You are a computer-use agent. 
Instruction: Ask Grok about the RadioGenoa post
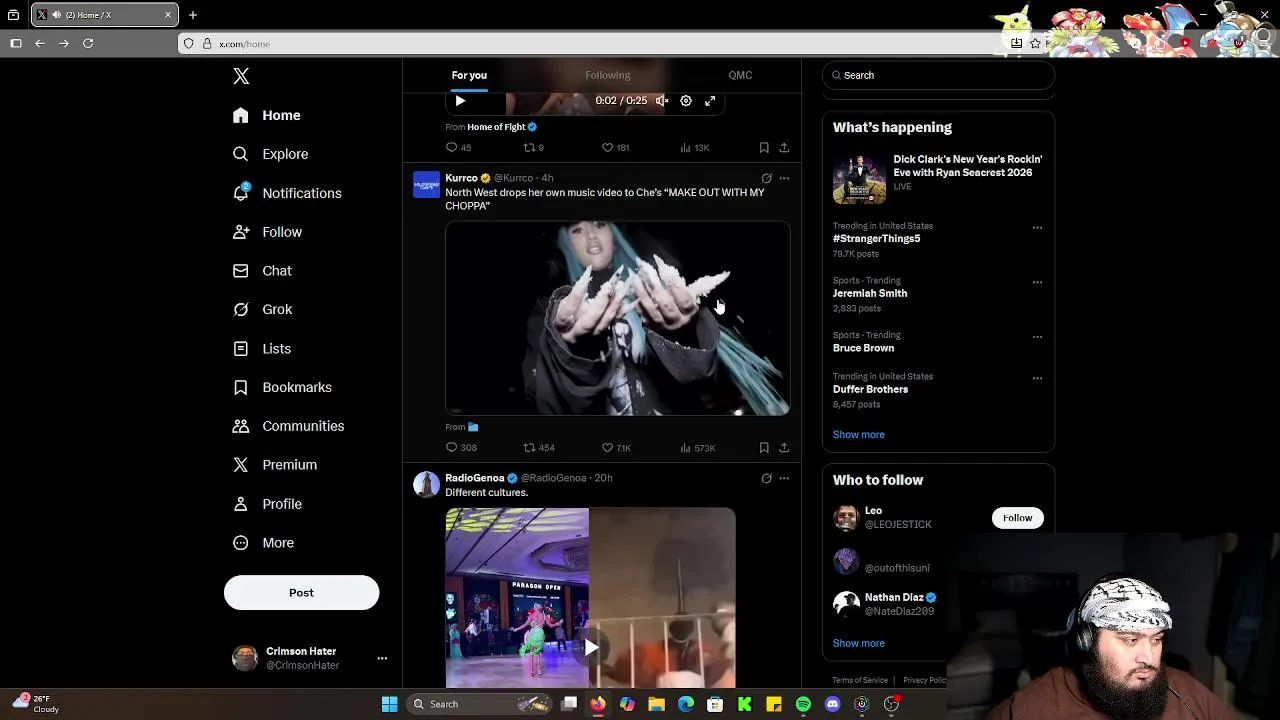pyautogui.click(x=766, y=478)
